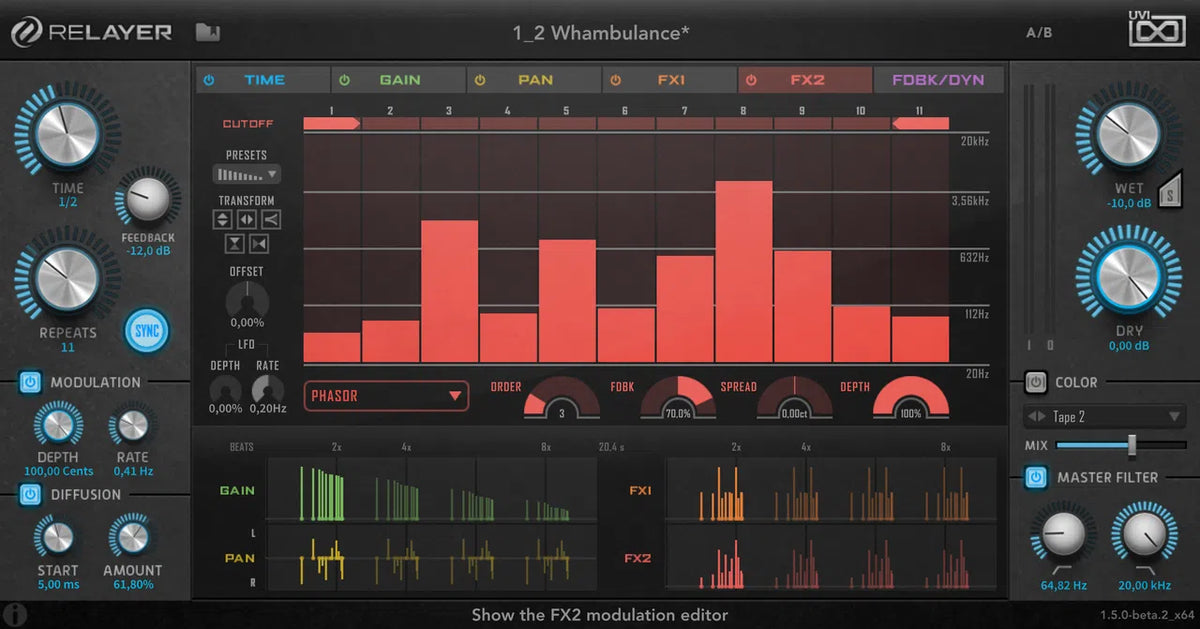Click the info icon in bottom-left corner
The image size is (1200, 629).
pyautogui.click(x=14, y=614)
